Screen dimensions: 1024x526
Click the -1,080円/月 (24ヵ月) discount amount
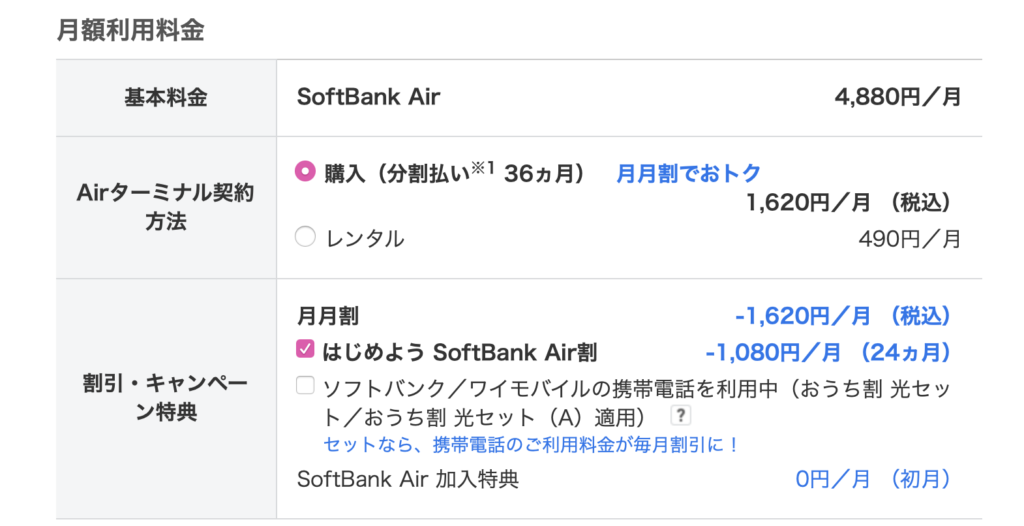pyautogui.click(x=827, y=352)
